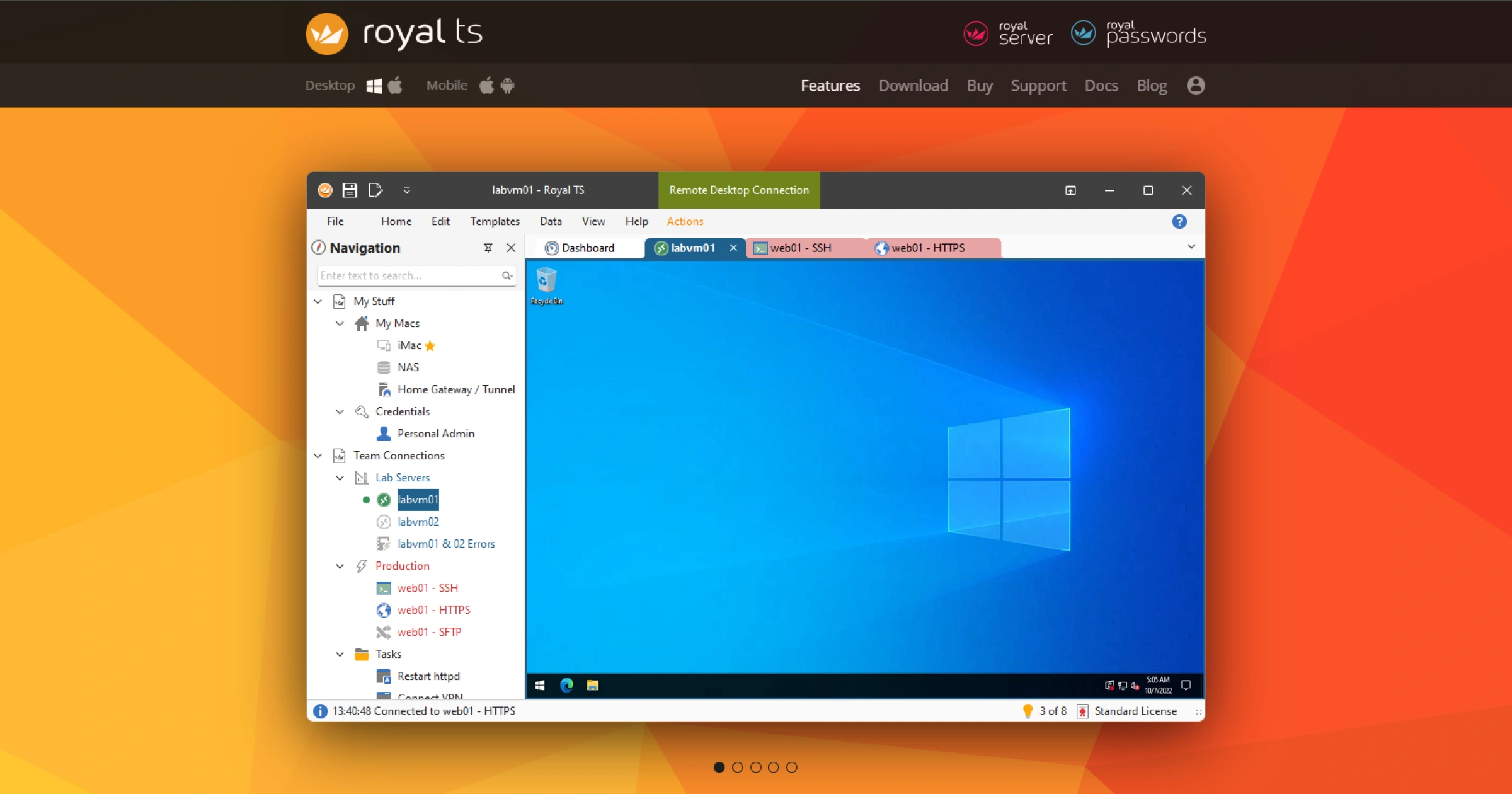Click the new document edit icon
Viewport: 1512px width, 794px height.
pyautogui.click(x=375, y=190)
